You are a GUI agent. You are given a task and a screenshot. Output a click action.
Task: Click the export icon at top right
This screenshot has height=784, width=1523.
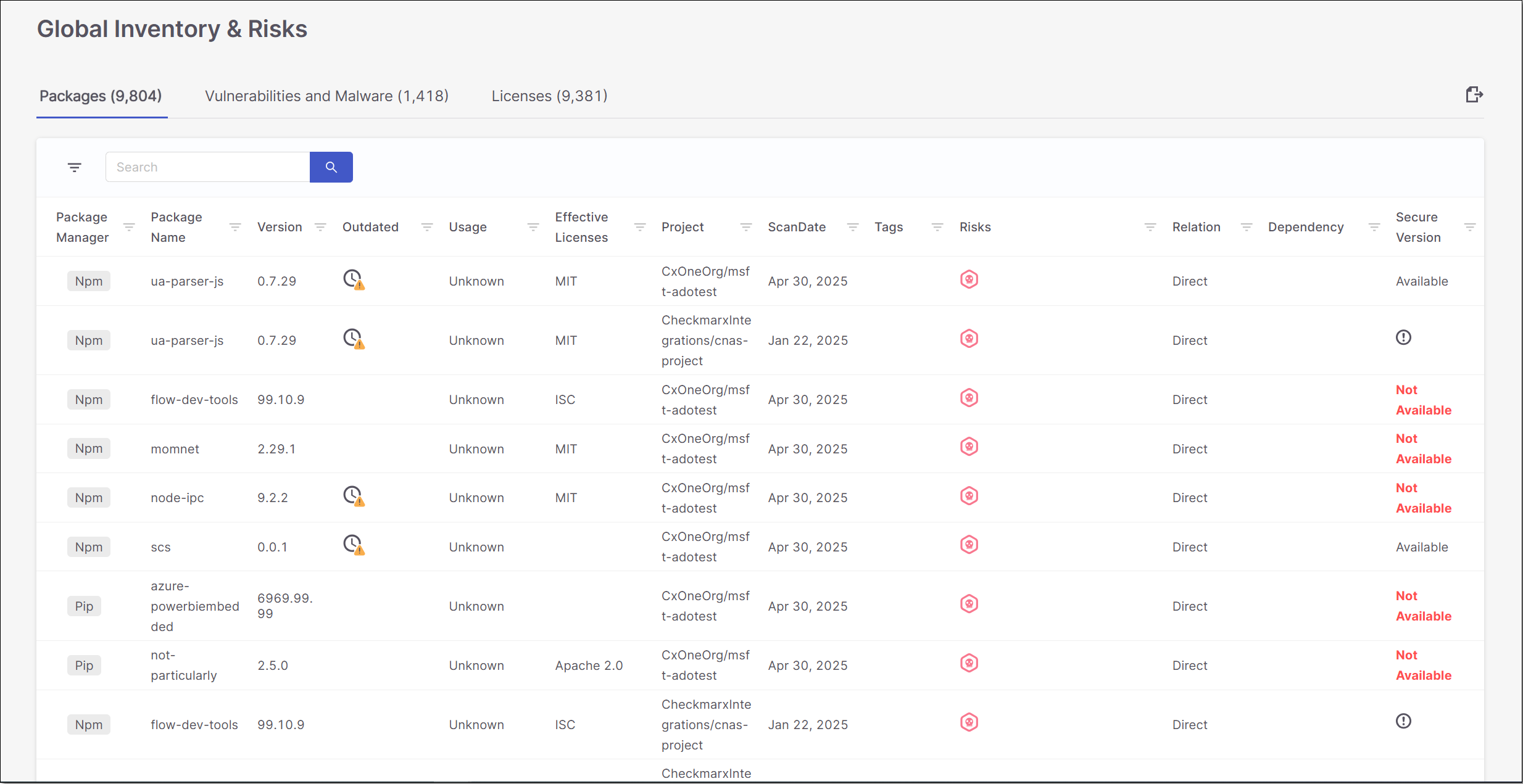click(1474, 94)
